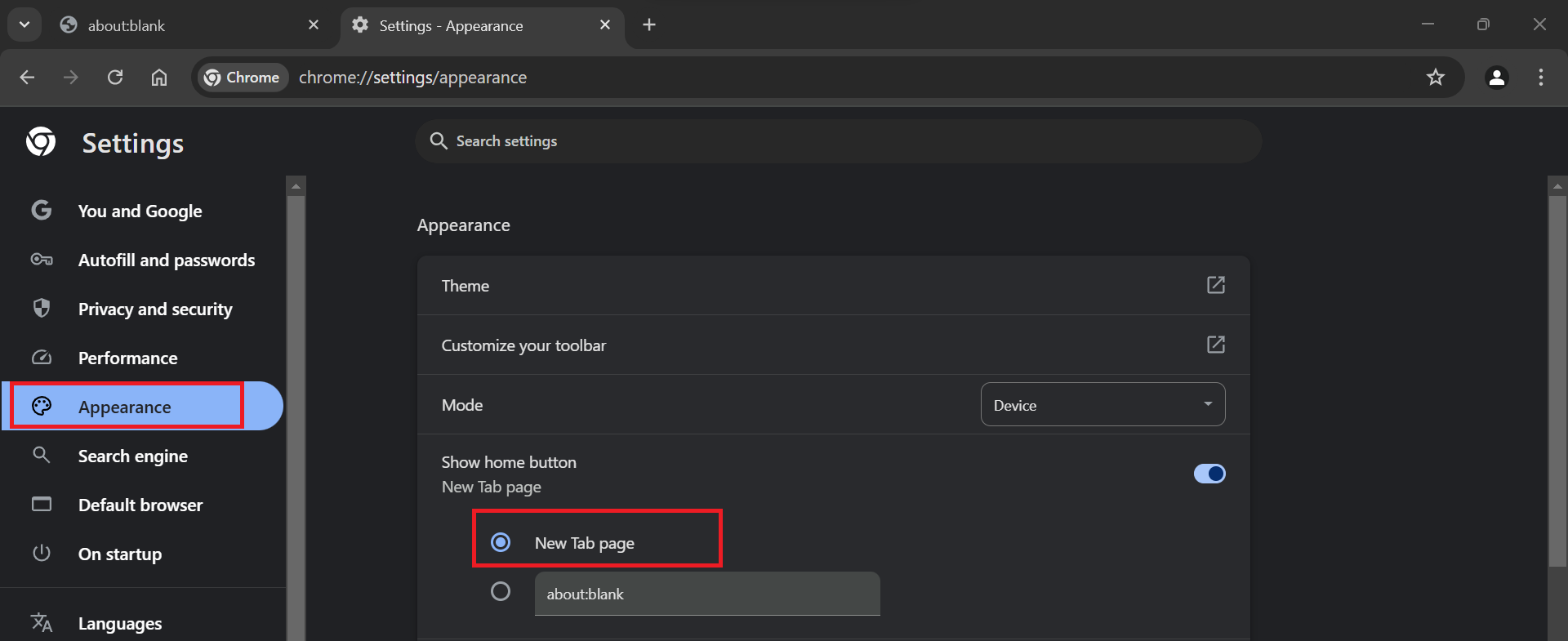
Task: Click the window icon for Default browser
Action: 42,504
